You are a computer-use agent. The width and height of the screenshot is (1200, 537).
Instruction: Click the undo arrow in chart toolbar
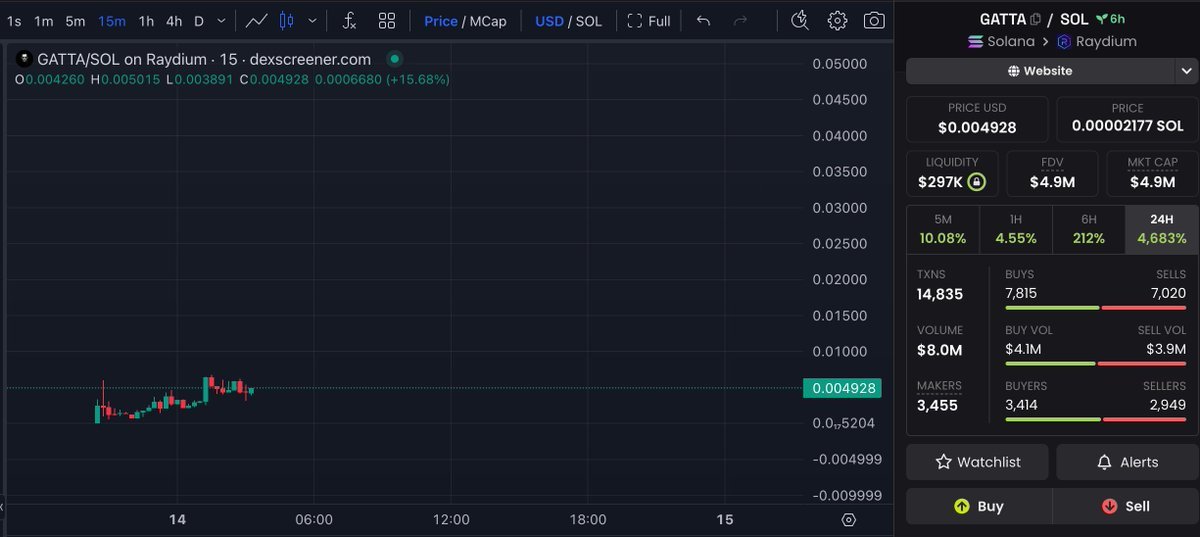pos(703,21)
